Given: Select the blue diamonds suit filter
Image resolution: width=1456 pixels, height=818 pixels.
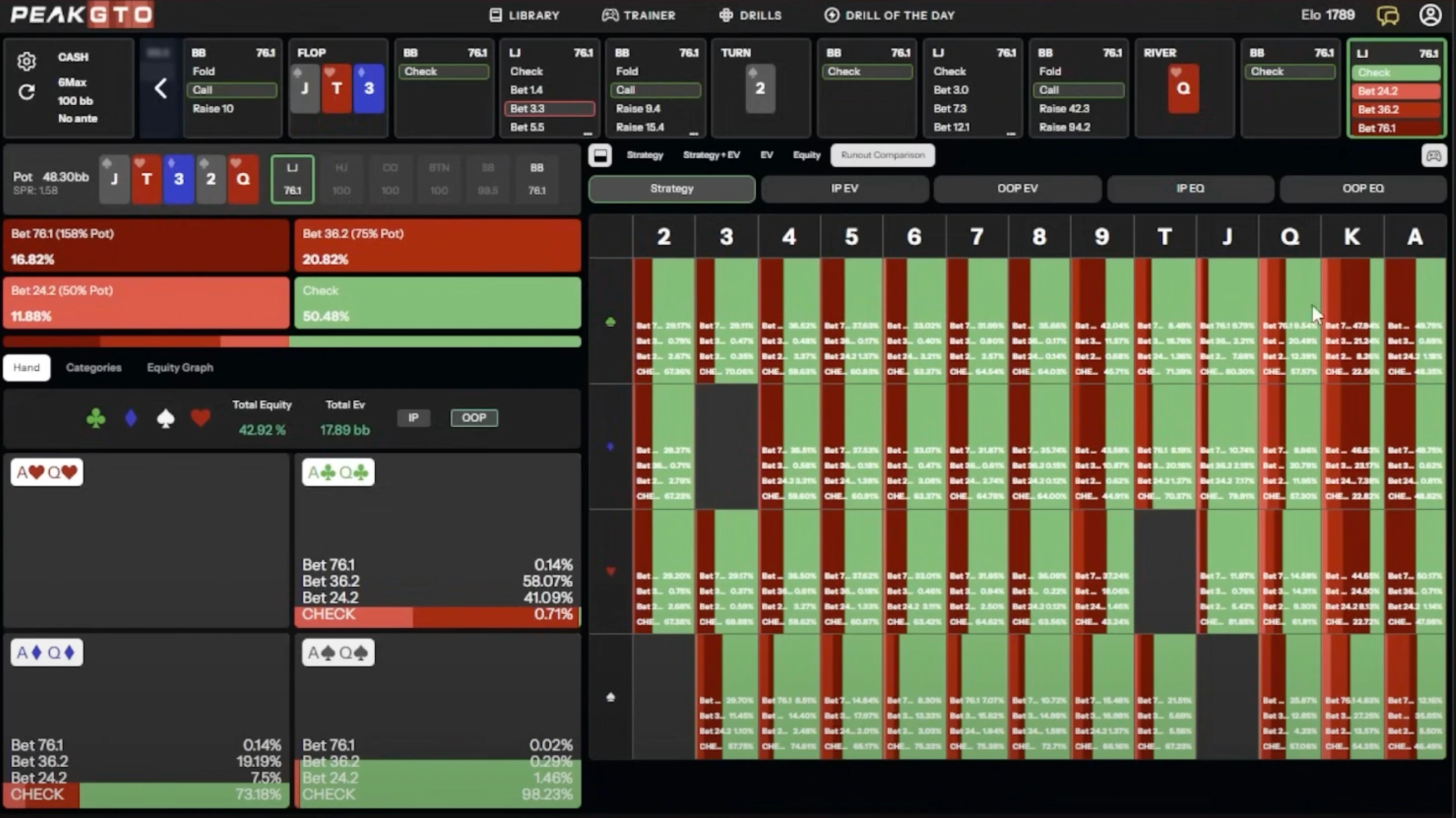Looking at the screenshot, I should pos(131,418).
